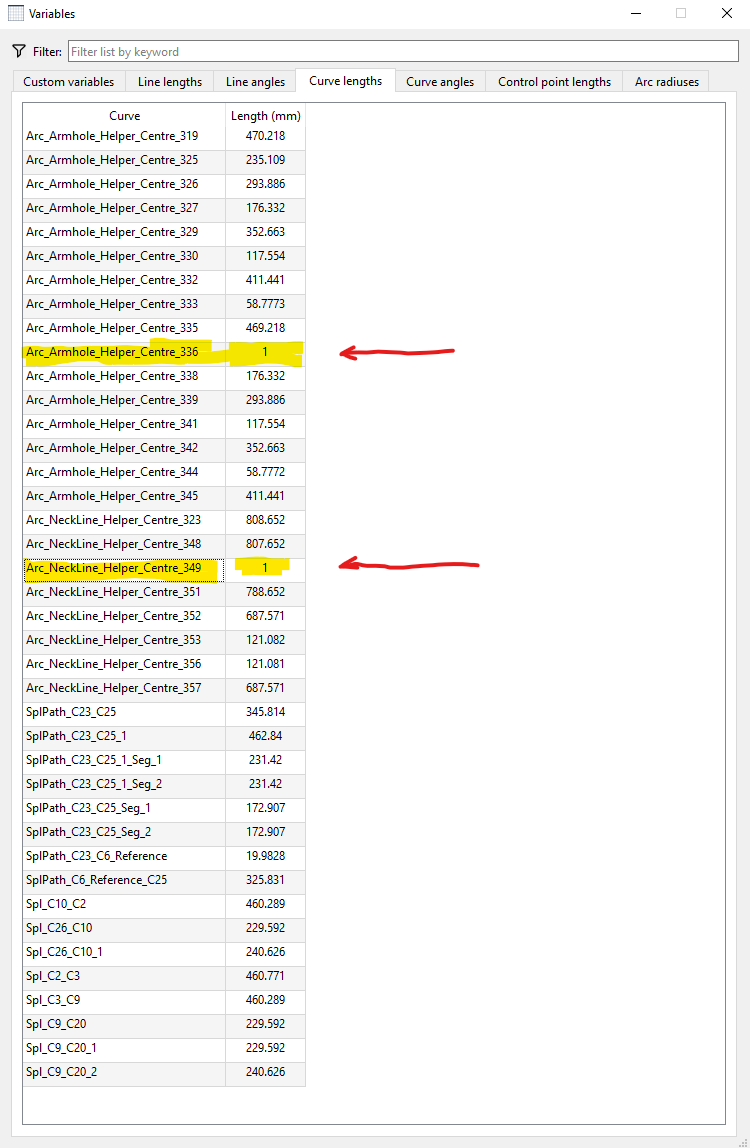This screenshot has height=1148, width=750.
Task: Select row Spl_C3_C9
Action: 164,1000
